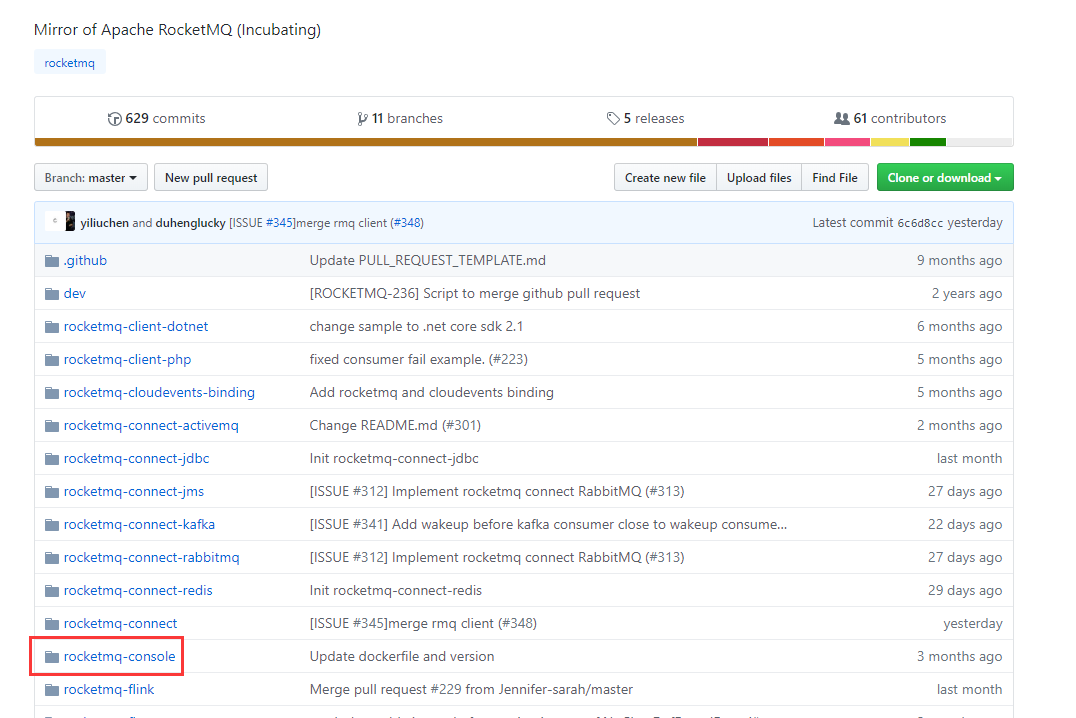
Task: Click the contributors people icon
Action: coord(841,119)
